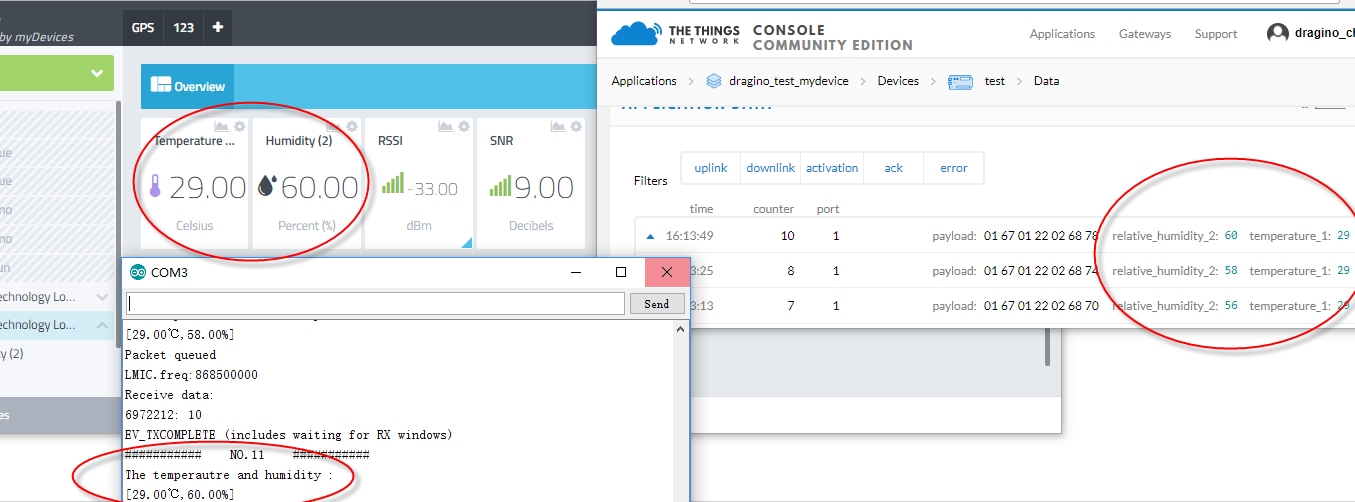Select the counter 8 data row
The width and height of the screenshot is (1355, 502).
[x=995, y=271]
